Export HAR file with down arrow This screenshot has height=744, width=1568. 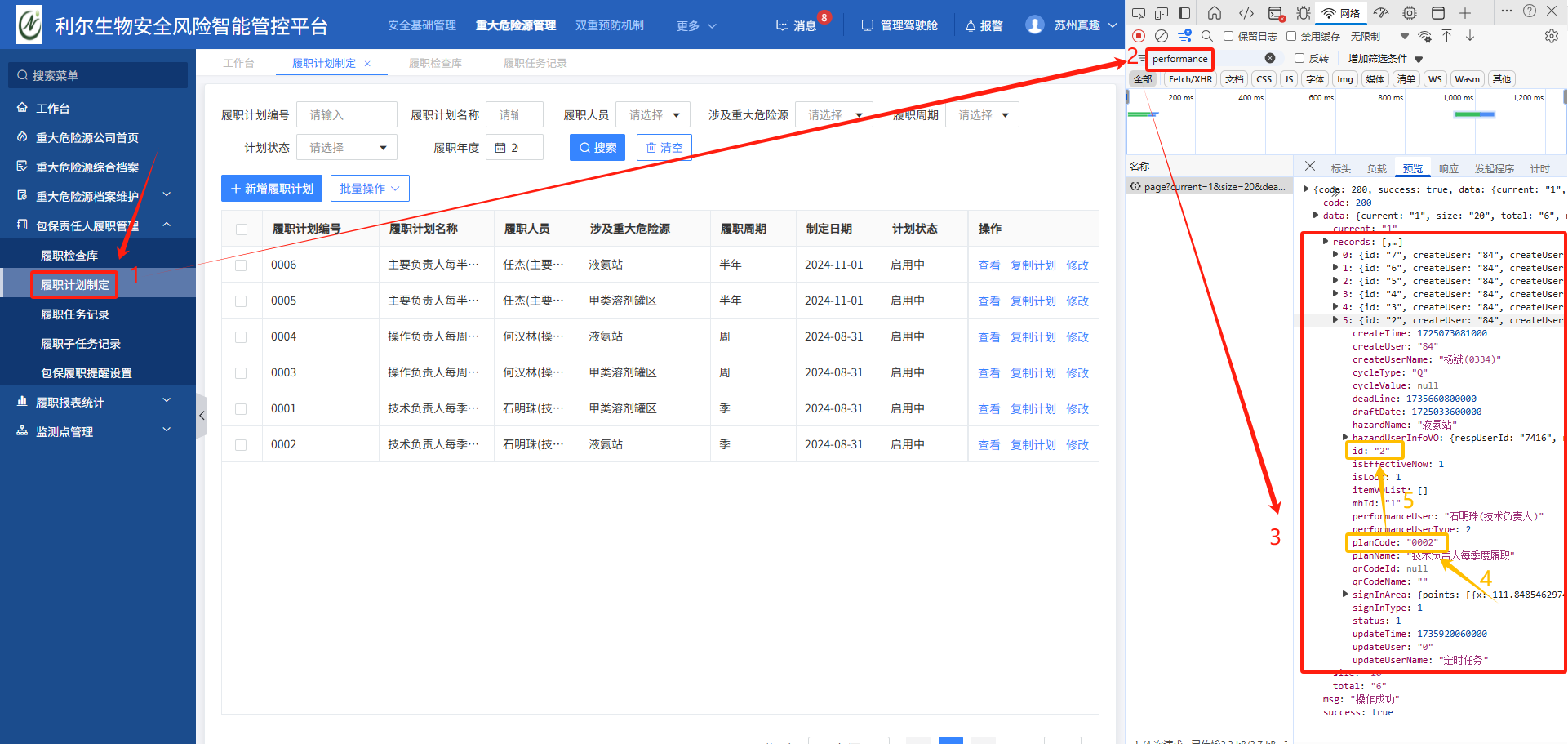pyautogui.click(x=1469, y=36)
